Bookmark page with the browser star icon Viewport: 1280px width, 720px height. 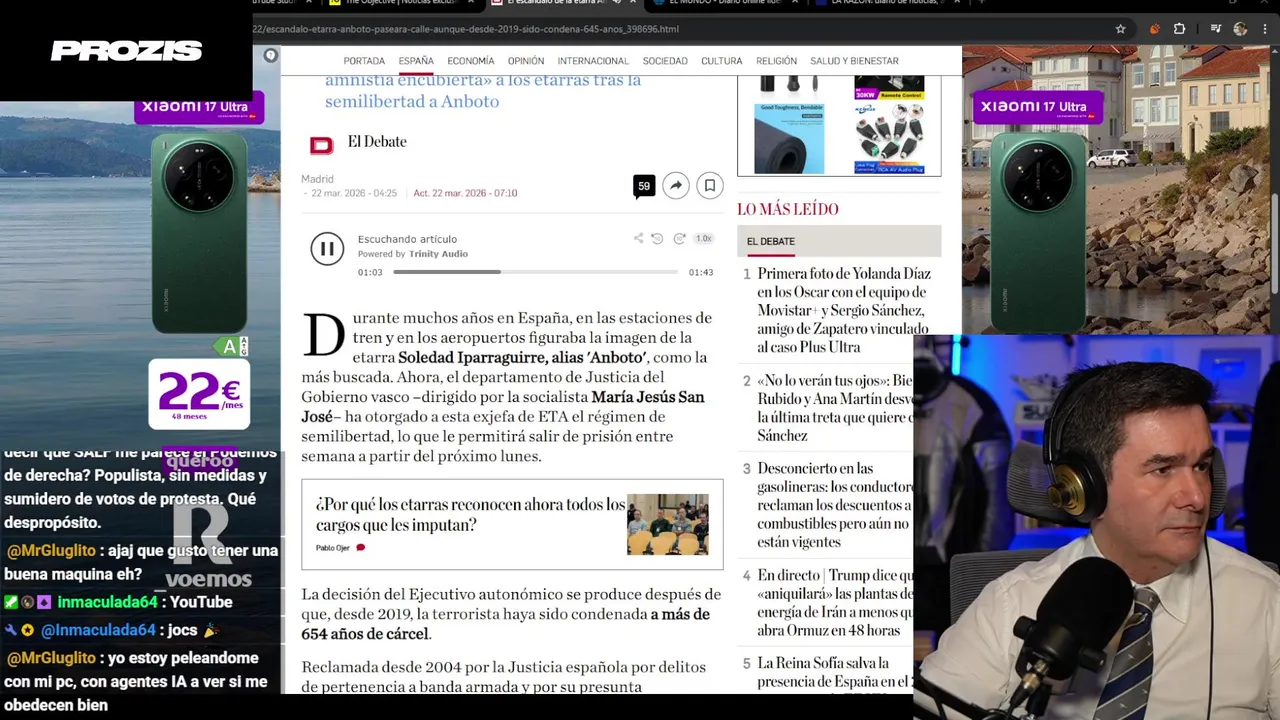[1120, 29]
